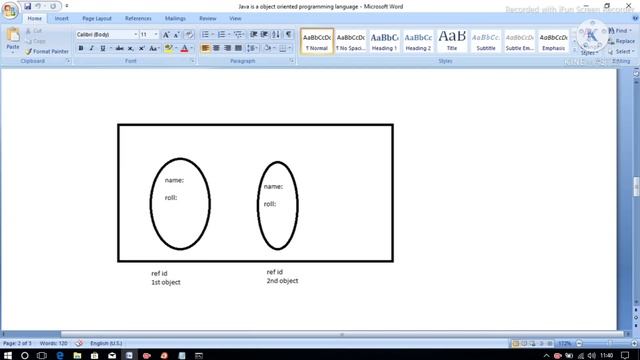
Task: Open Microsoft Store from taskbar
Action: [x=94, y=356]
